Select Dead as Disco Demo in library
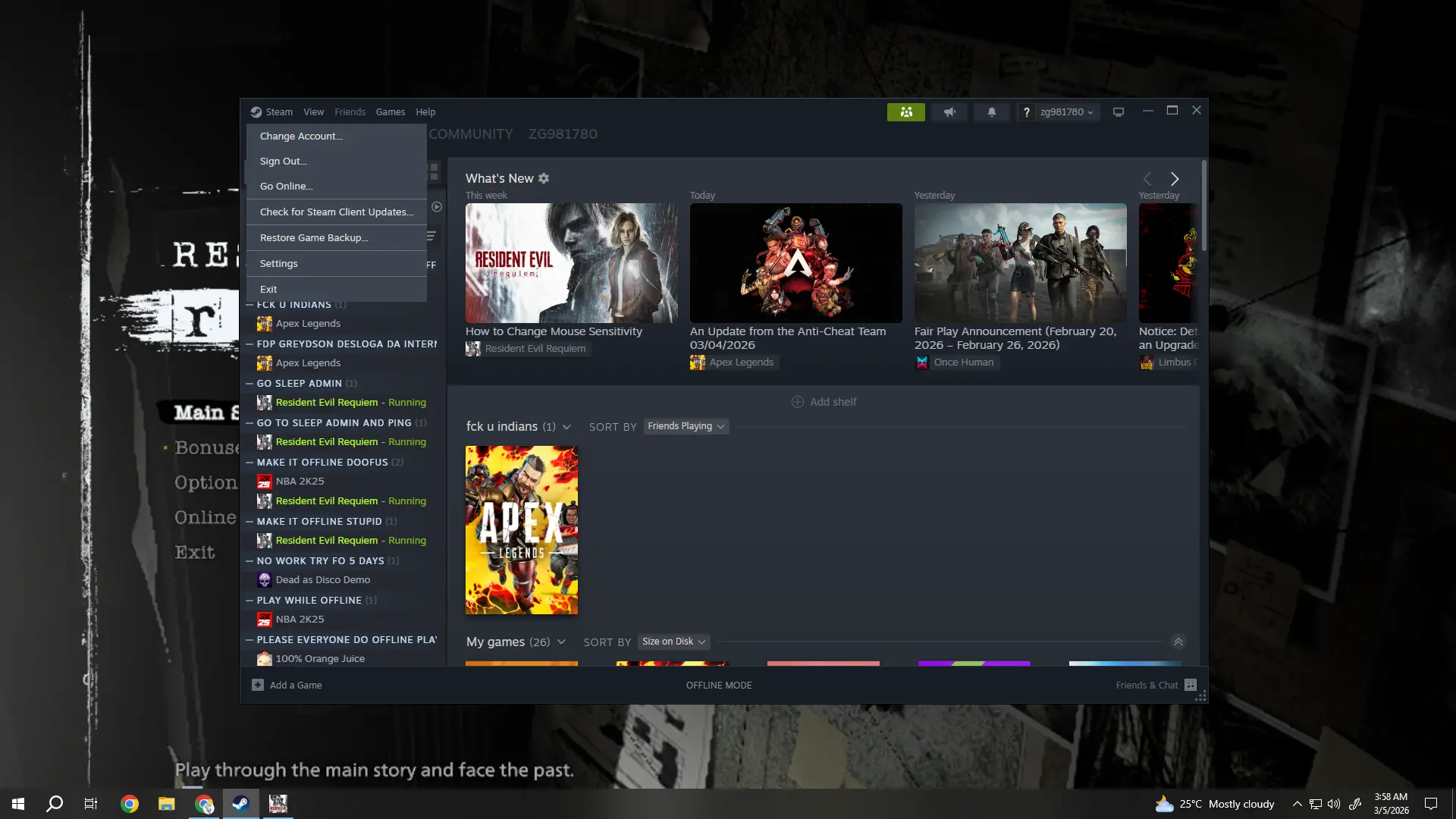This screenshot has width=1456, height=819. tap(323, 580)
